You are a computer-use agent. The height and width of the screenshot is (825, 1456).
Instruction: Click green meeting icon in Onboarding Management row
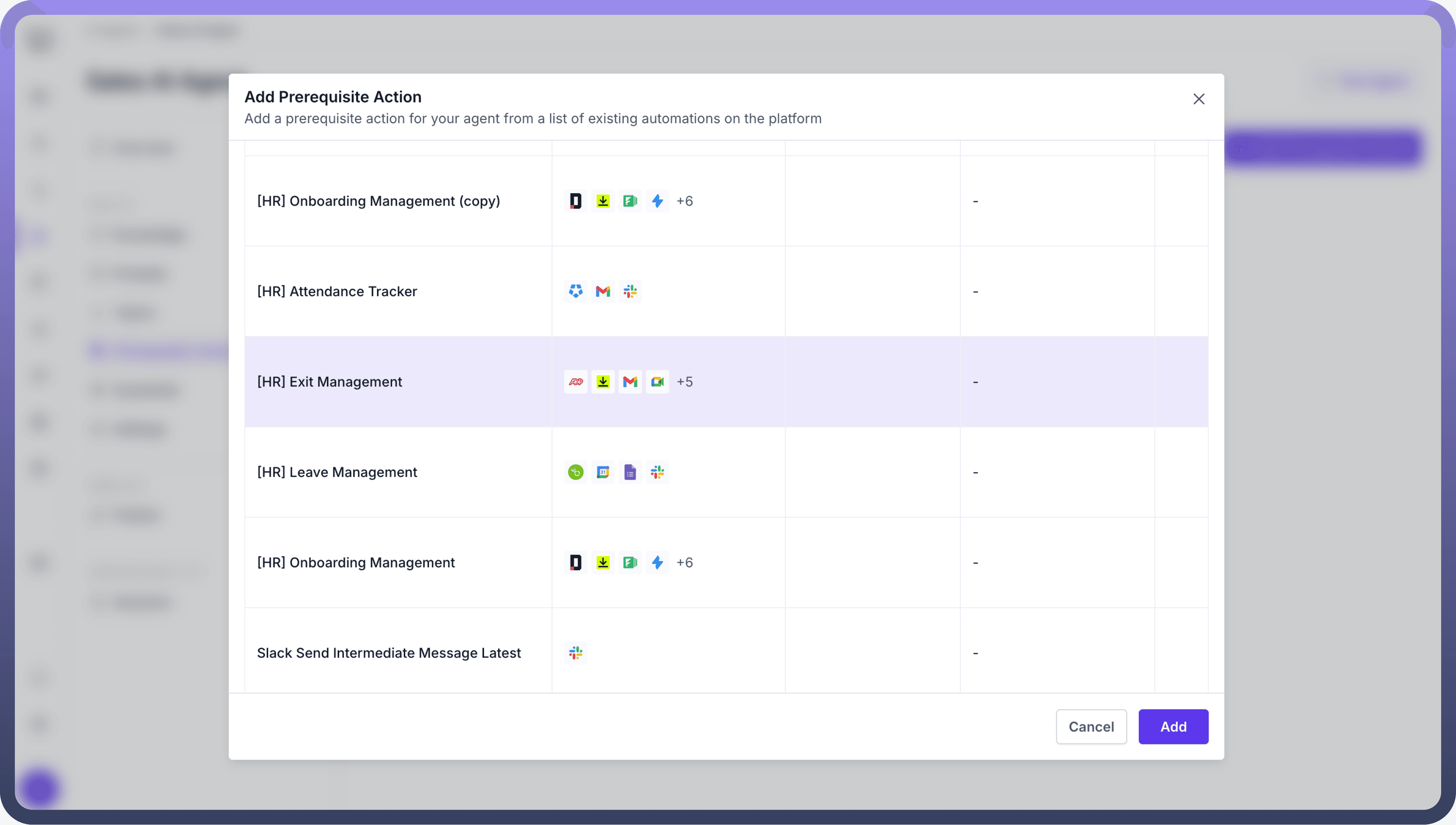click(630, 562)
